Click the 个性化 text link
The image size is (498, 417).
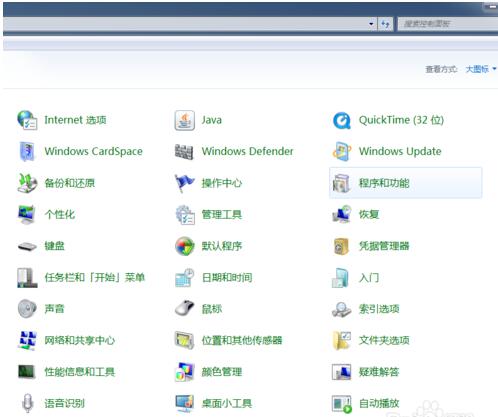(x=60, y=214)
